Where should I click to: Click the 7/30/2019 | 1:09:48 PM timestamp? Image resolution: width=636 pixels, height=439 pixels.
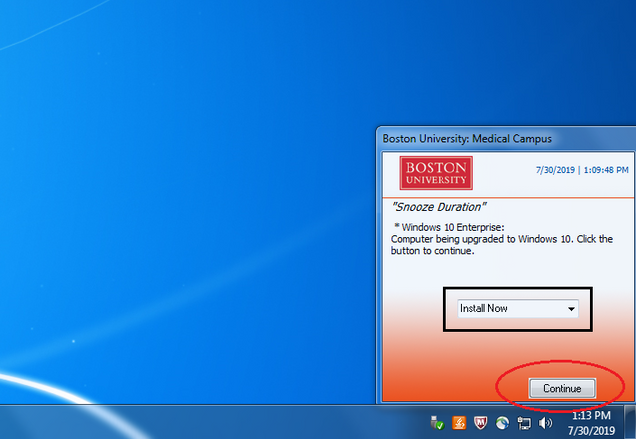click(x=582, y=170)
